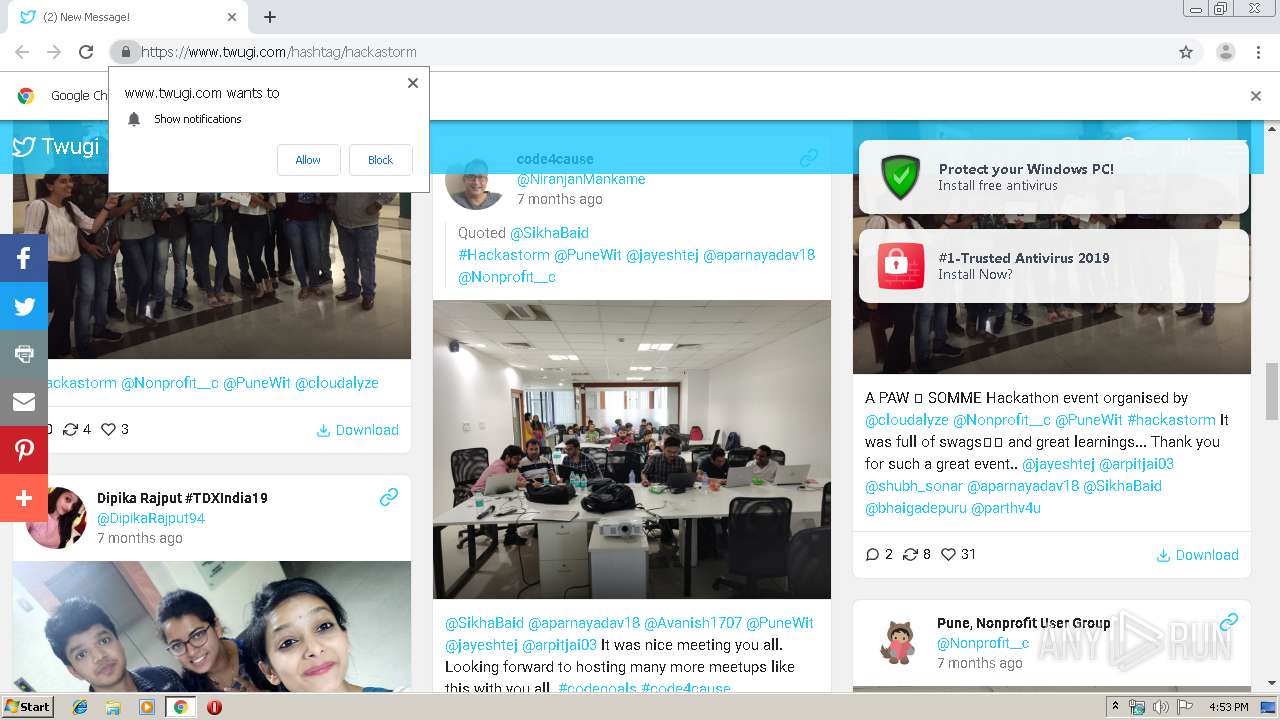
Task: Reload the page in browser toolbar
Action: [86, 52]
